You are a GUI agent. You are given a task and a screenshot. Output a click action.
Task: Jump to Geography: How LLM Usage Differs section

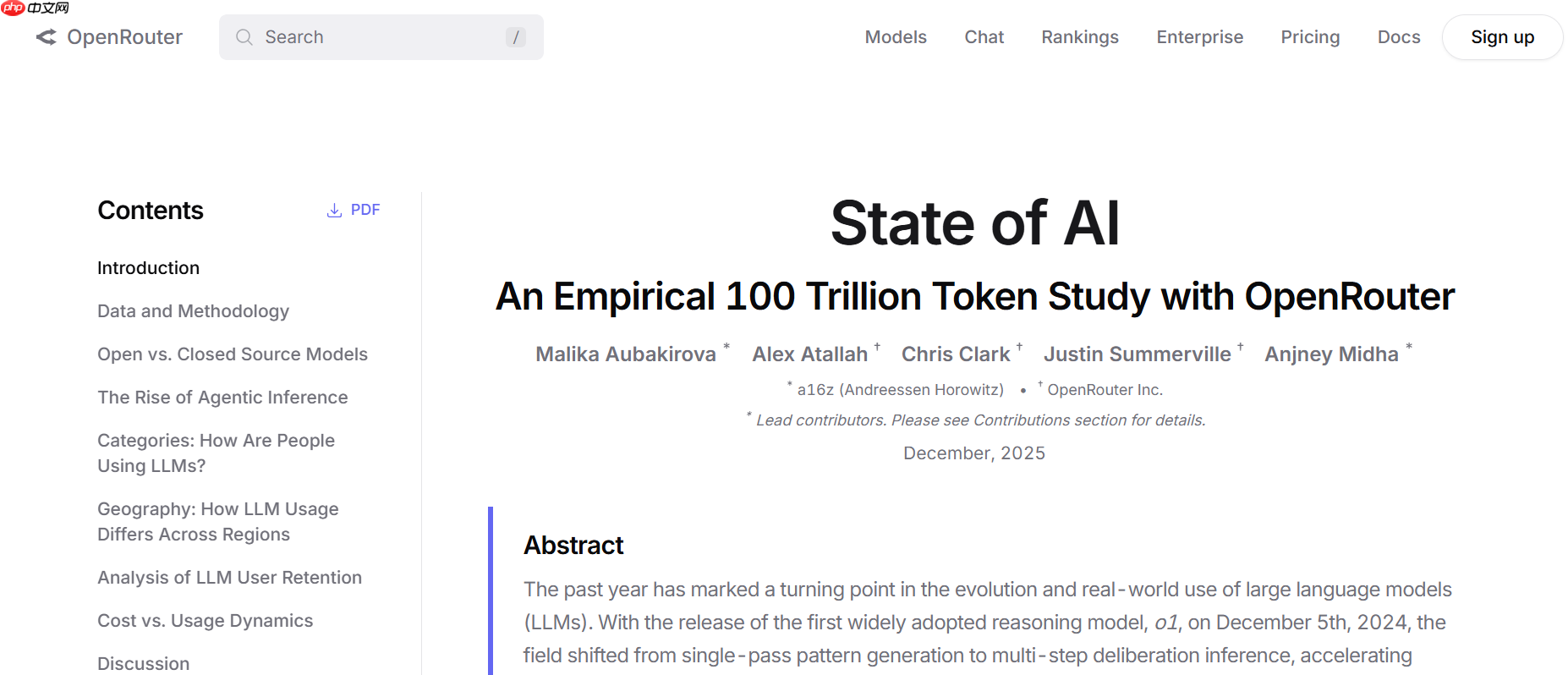[x=217, y=521]
